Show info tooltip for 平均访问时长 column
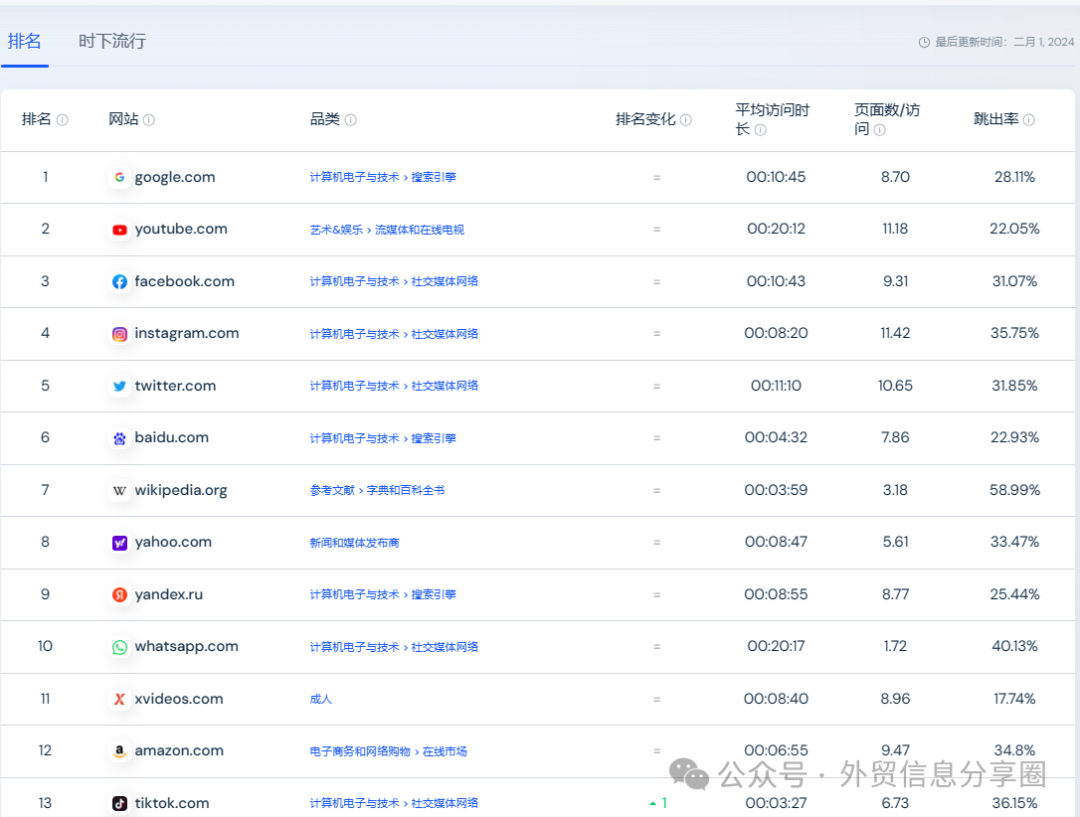 tap(760, 130)
